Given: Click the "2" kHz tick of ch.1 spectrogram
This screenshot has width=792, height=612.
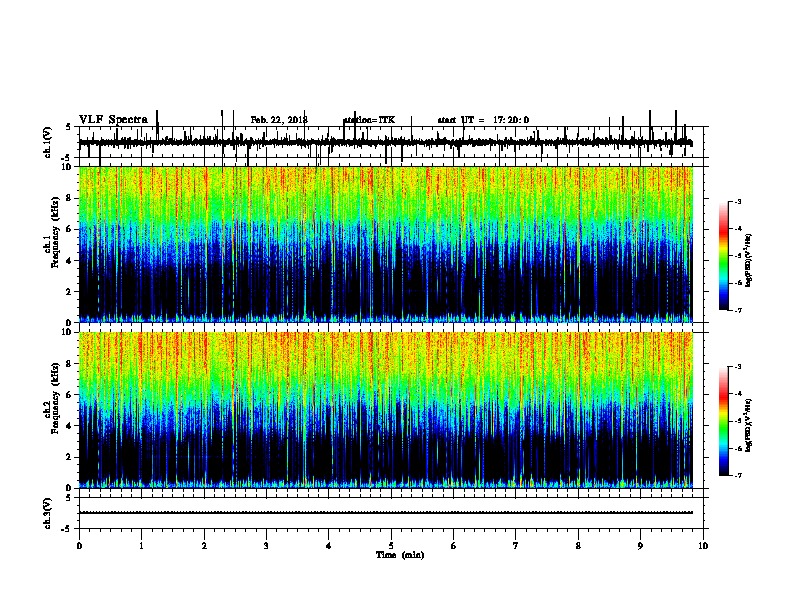Looking at the screenshot, I should (70, 292).
